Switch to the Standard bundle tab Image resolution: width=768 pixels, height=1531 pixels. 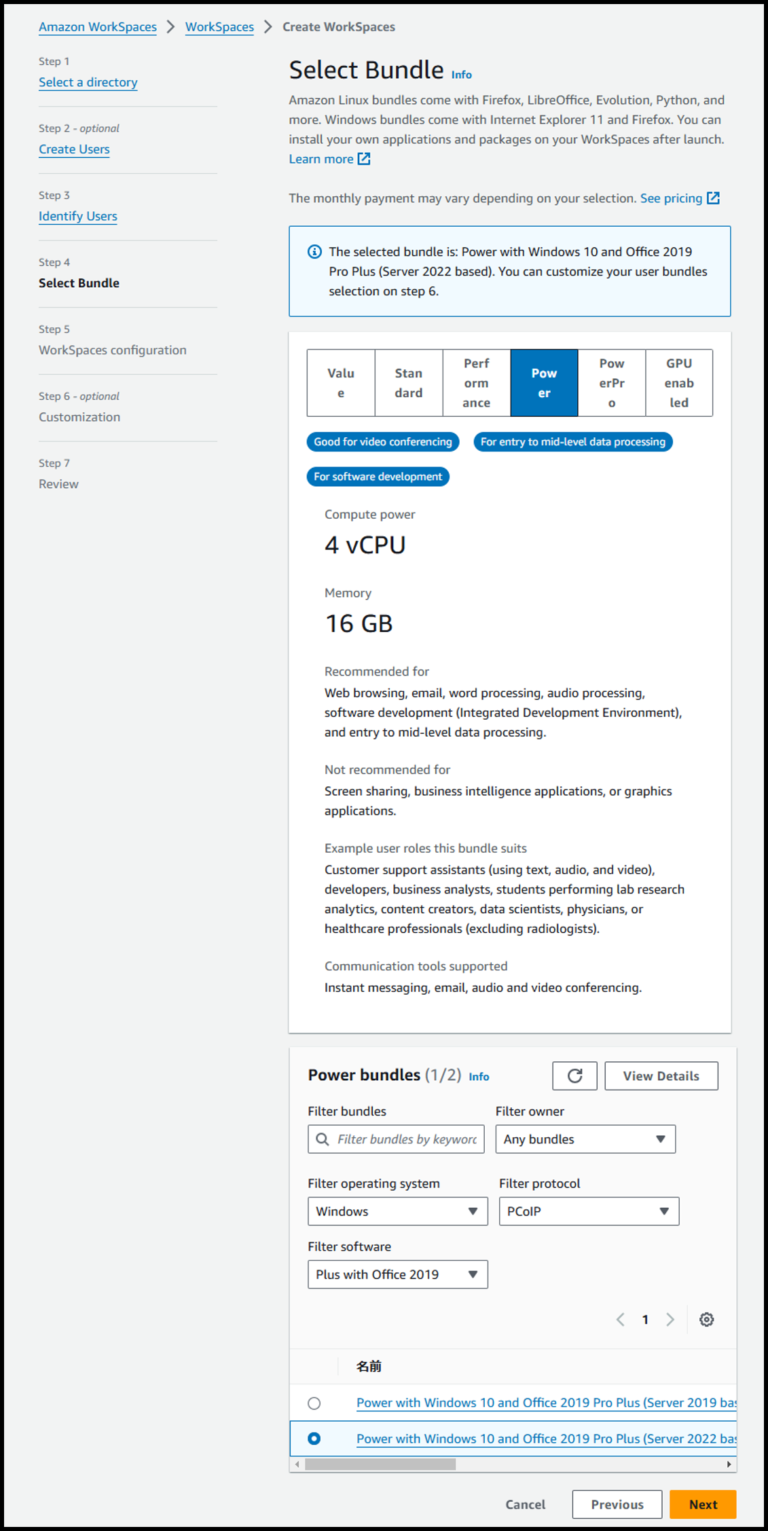tap(408, 383)
